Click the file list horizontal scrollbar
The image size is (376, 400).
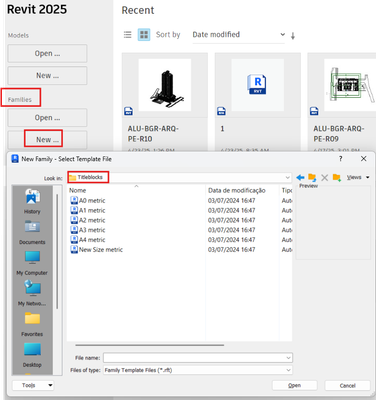tap(150, 345)
